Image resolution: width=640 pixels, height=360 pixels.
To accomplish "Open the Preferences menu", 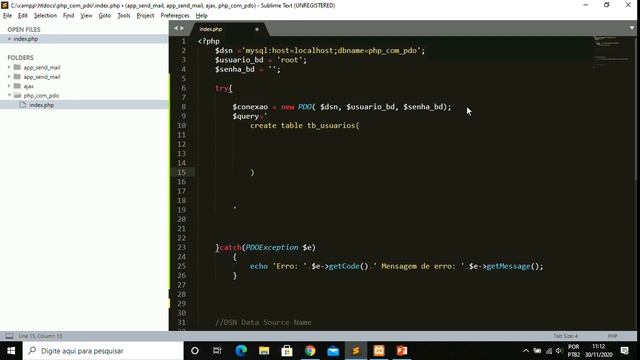I will point(175,16).
